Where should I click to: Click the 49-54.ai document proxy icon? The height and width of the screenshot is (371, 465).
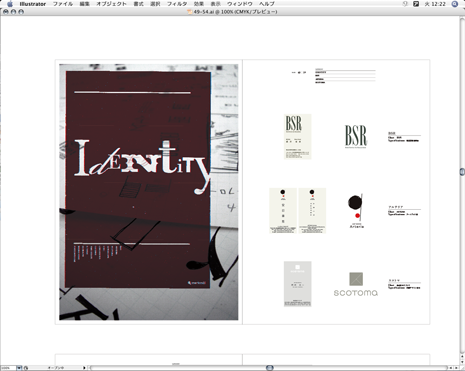point(190,12)
